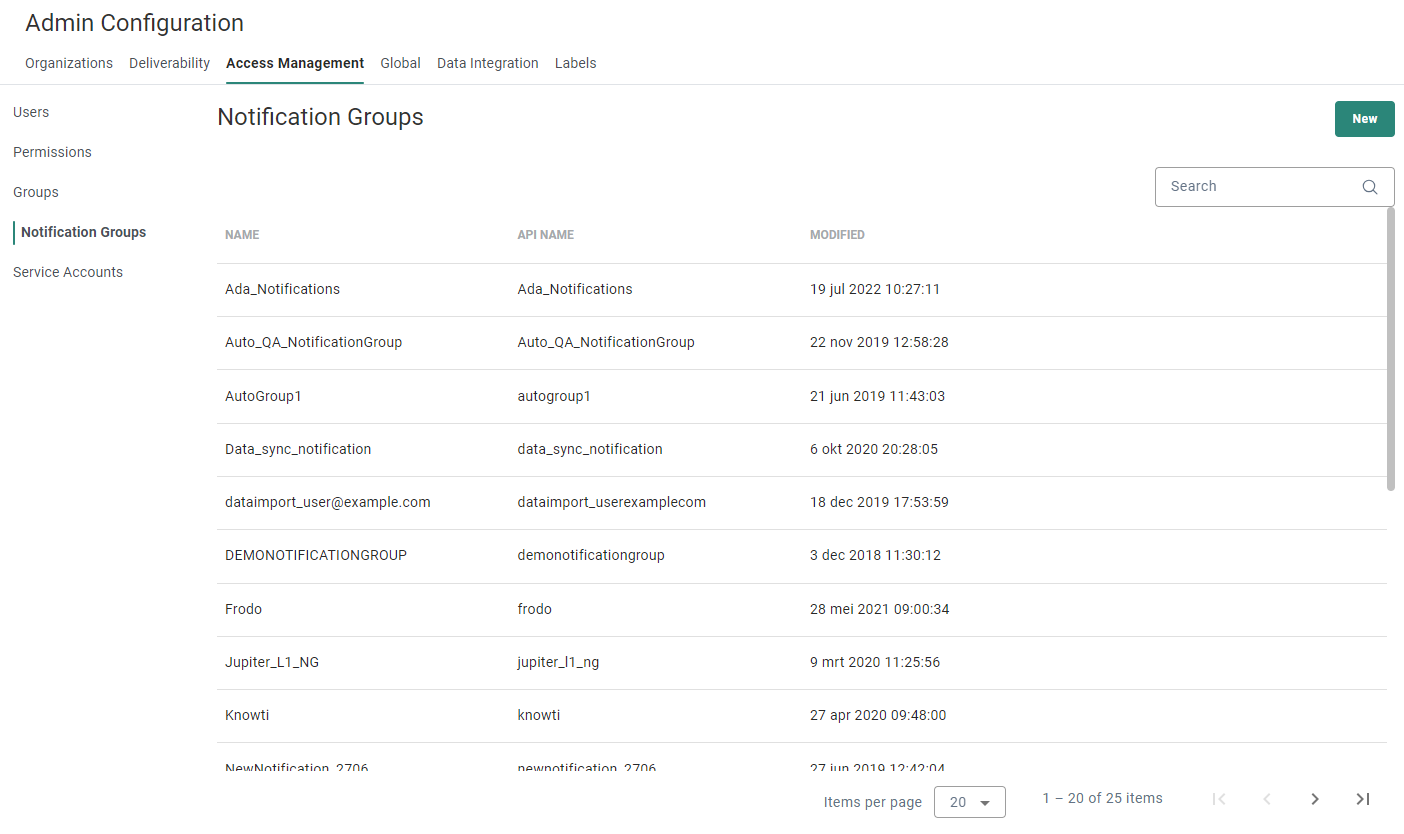Sort by the Modified column header

pyautogui.click(x=837, y=235)
